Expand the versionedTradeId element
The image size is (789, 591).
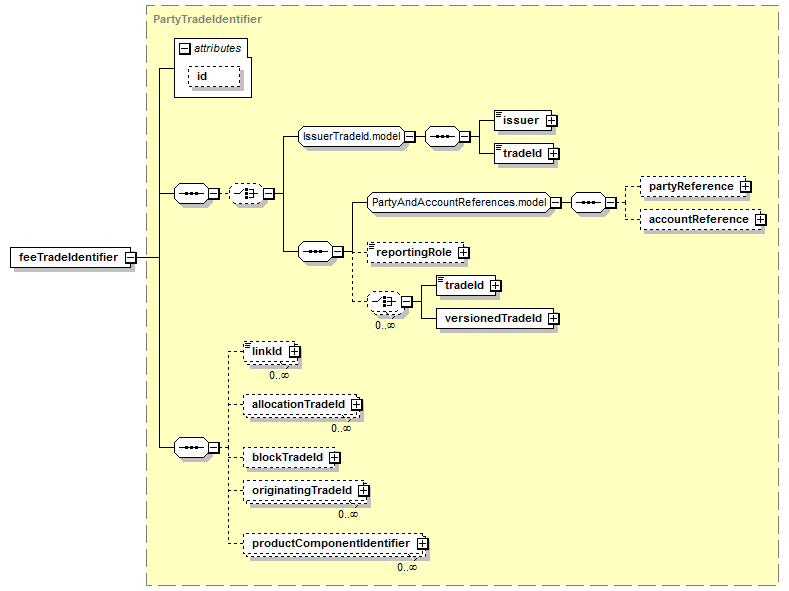(x=554, y=319)
